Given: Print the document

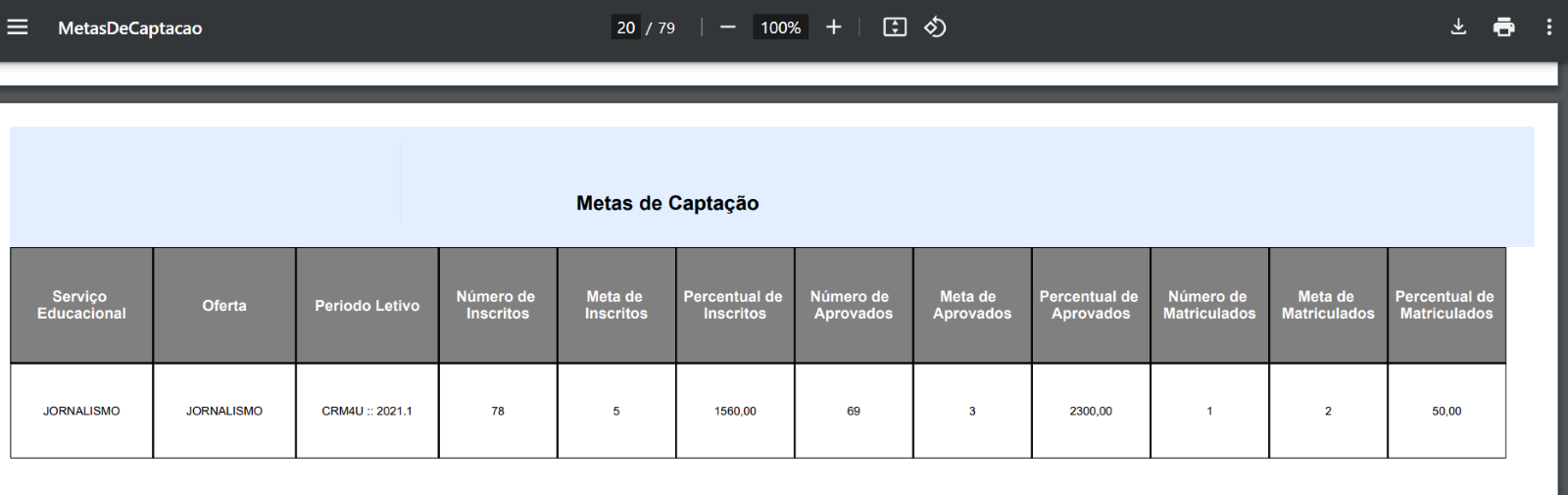Looking at the screenshot, I should [x=1503, y=27].
